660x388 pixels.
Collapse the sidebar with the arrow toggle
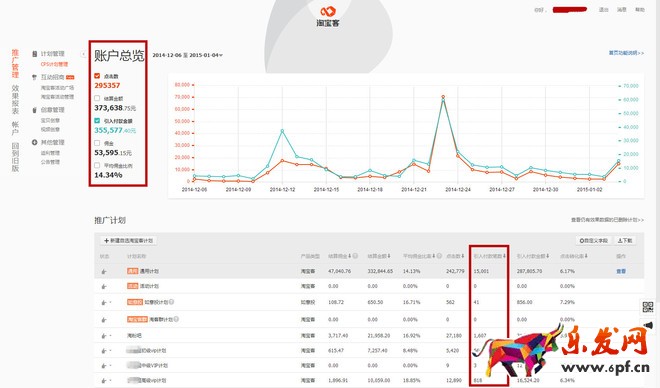click(x=83, y=54)
